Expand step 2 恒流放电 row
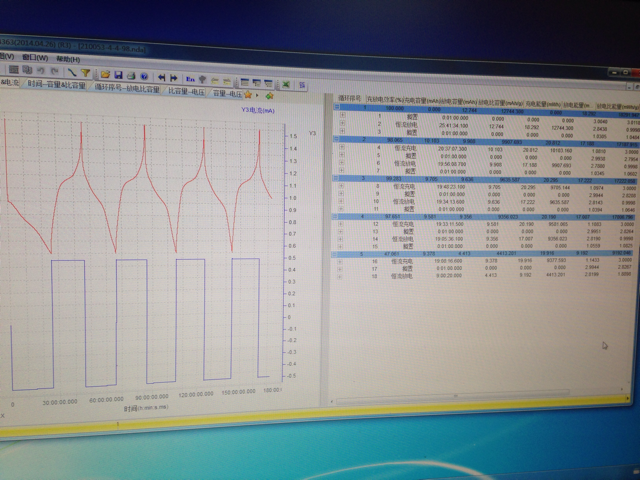This screenshot has height=480, width=640. click(x=342, y=123)
